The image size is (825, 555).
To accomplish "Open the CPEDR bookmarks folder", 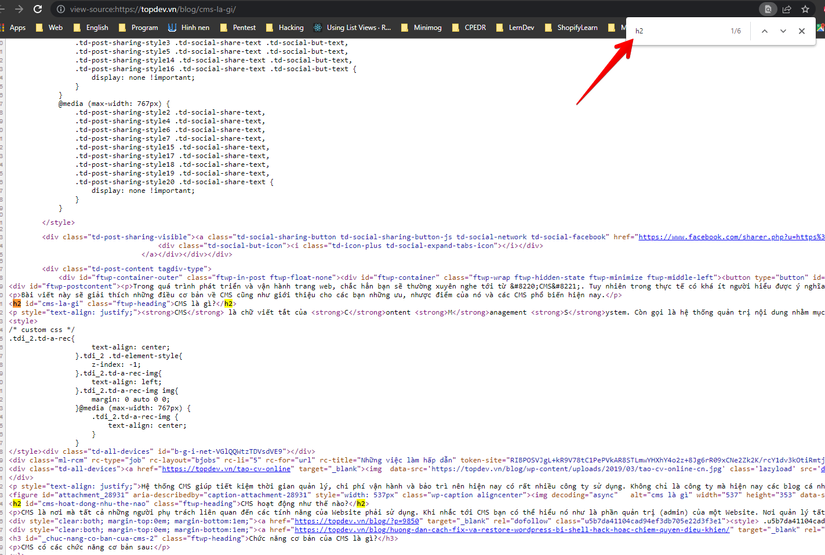I will [469, 27].
